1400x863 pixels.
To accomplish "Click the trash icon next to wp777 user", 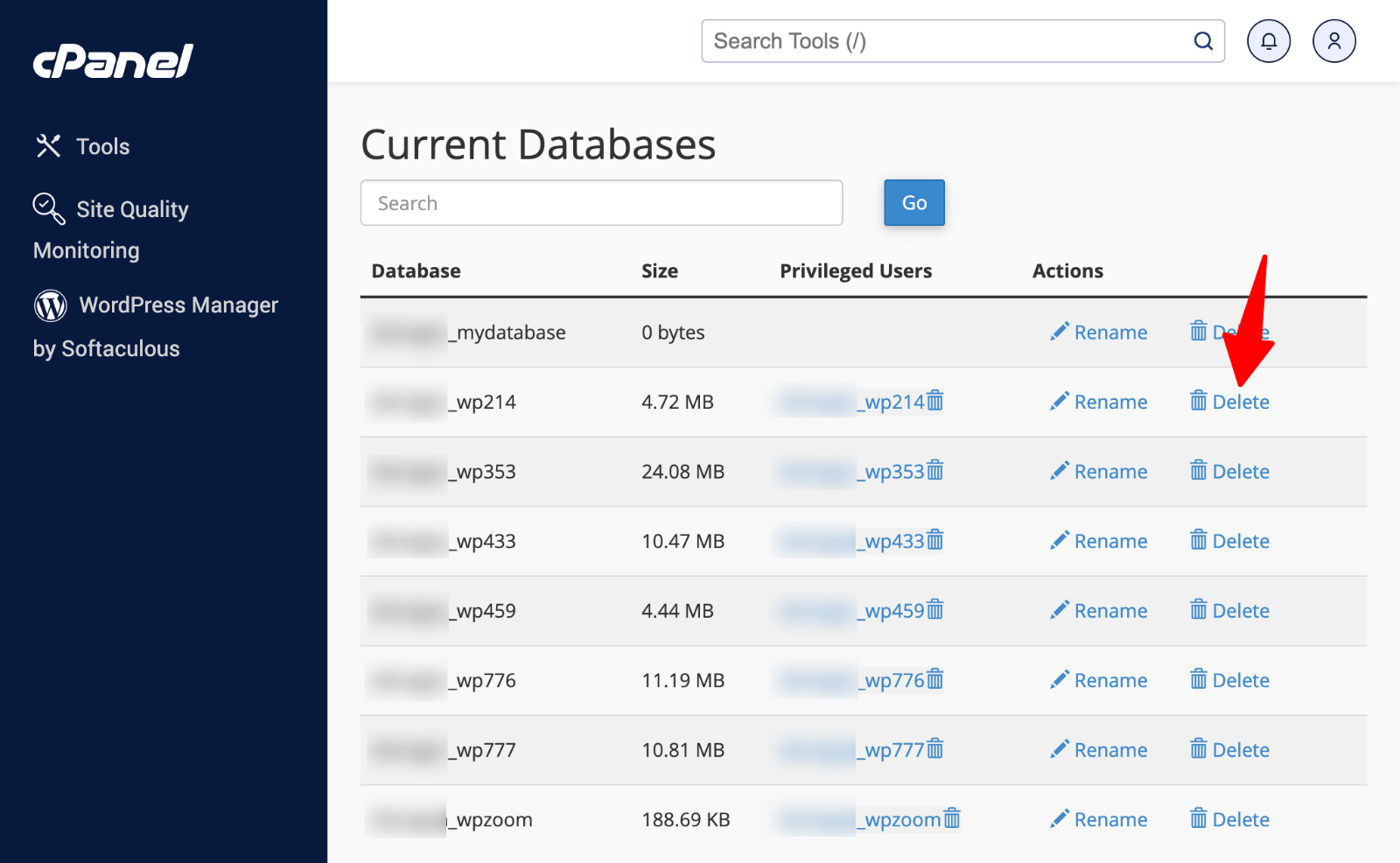I will coord(935,749).
